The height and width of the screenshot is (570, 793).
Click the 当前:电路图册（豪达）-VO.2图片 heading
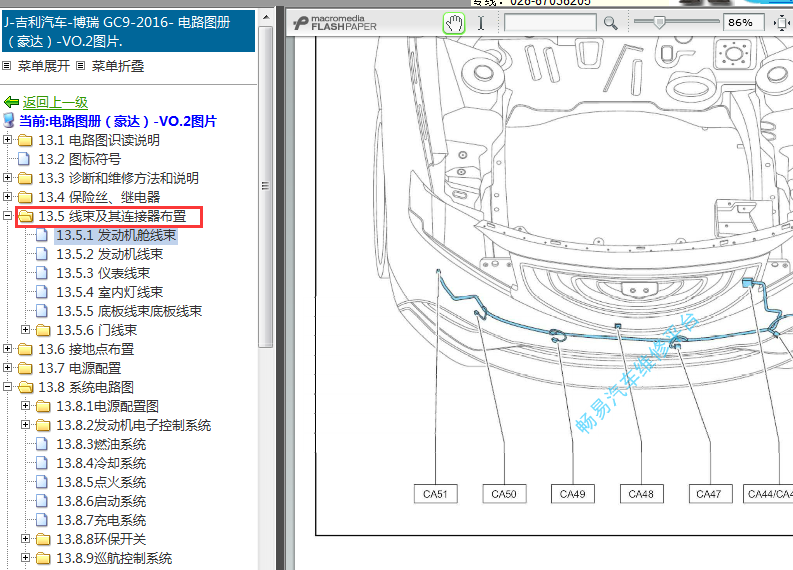117,121
